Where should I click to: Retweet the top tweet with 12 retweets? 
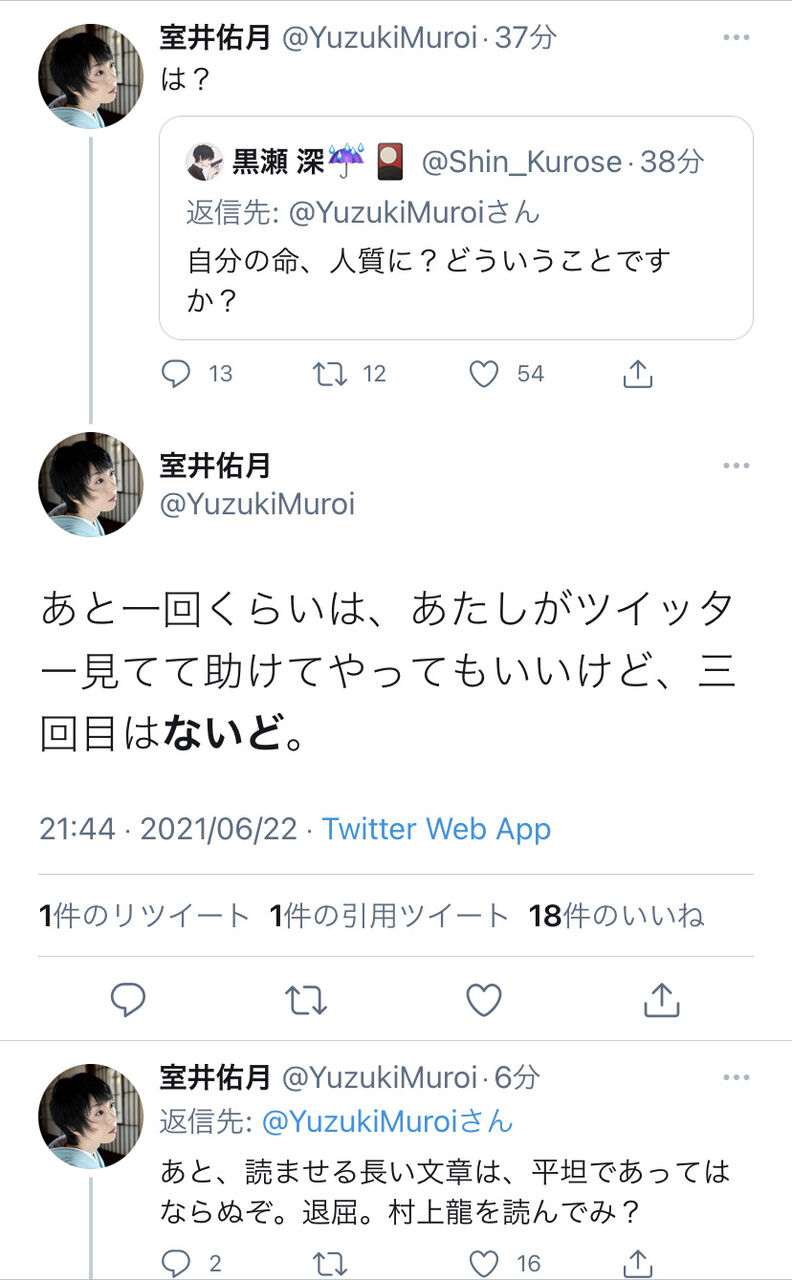(330, 374)
